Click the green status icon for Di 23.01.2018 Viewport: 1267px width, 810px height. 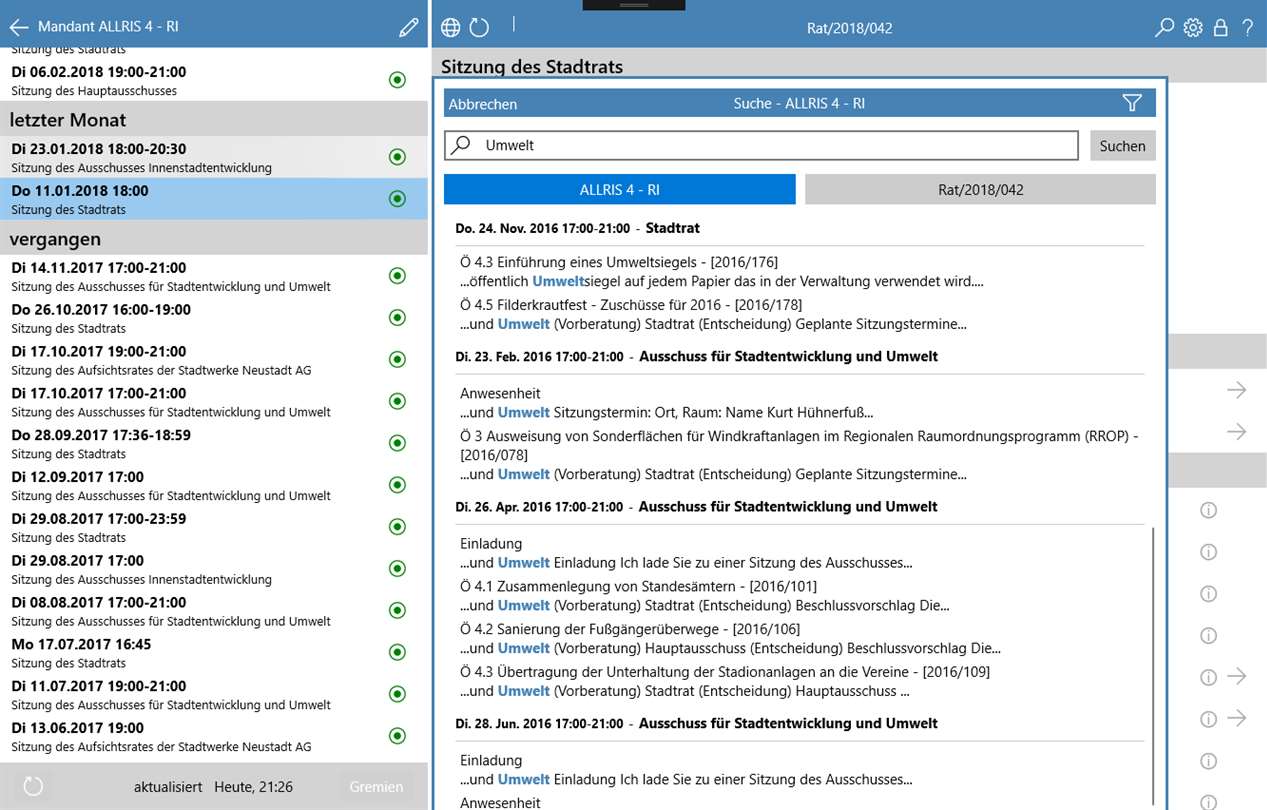[397, 157]
